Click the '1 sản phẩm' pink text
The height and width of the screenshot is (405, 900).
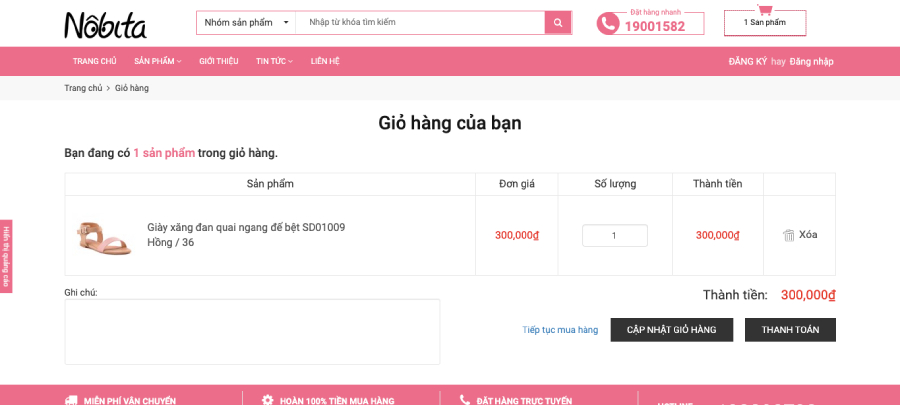pos(164,153)
